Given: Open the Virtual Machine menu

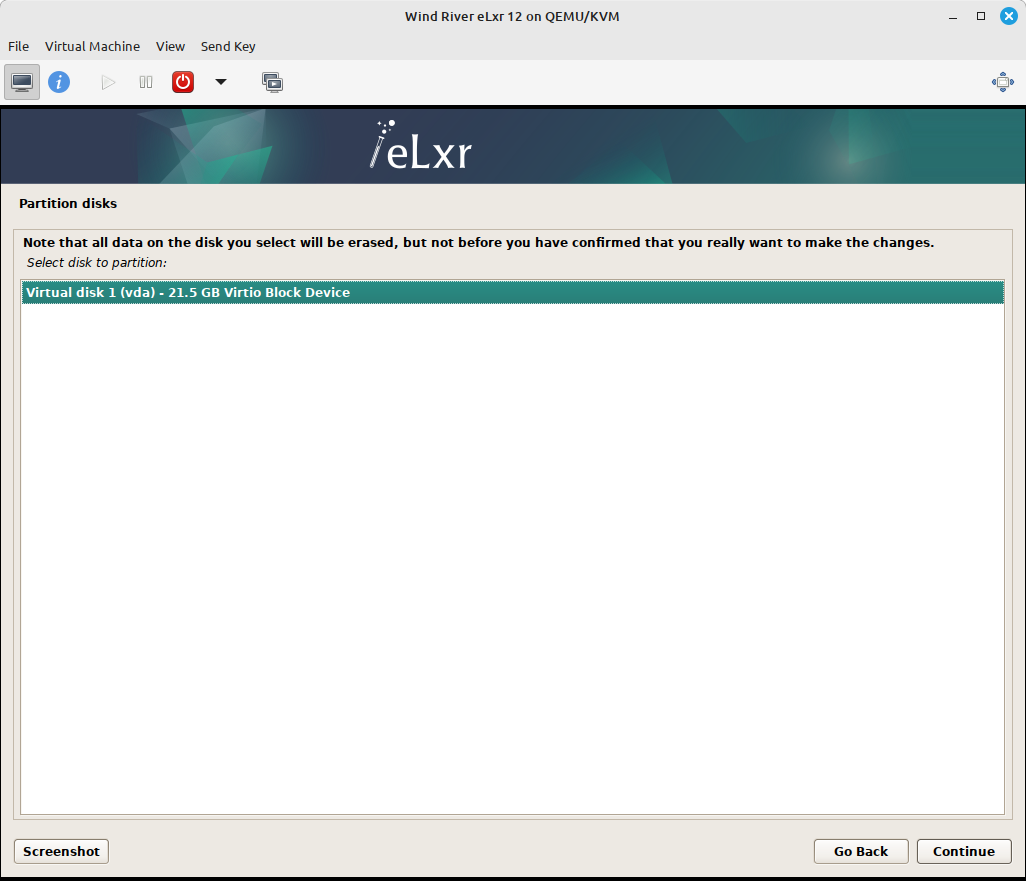Looking at the screenshot, I should pyautogui.click(x=92, y=46).
